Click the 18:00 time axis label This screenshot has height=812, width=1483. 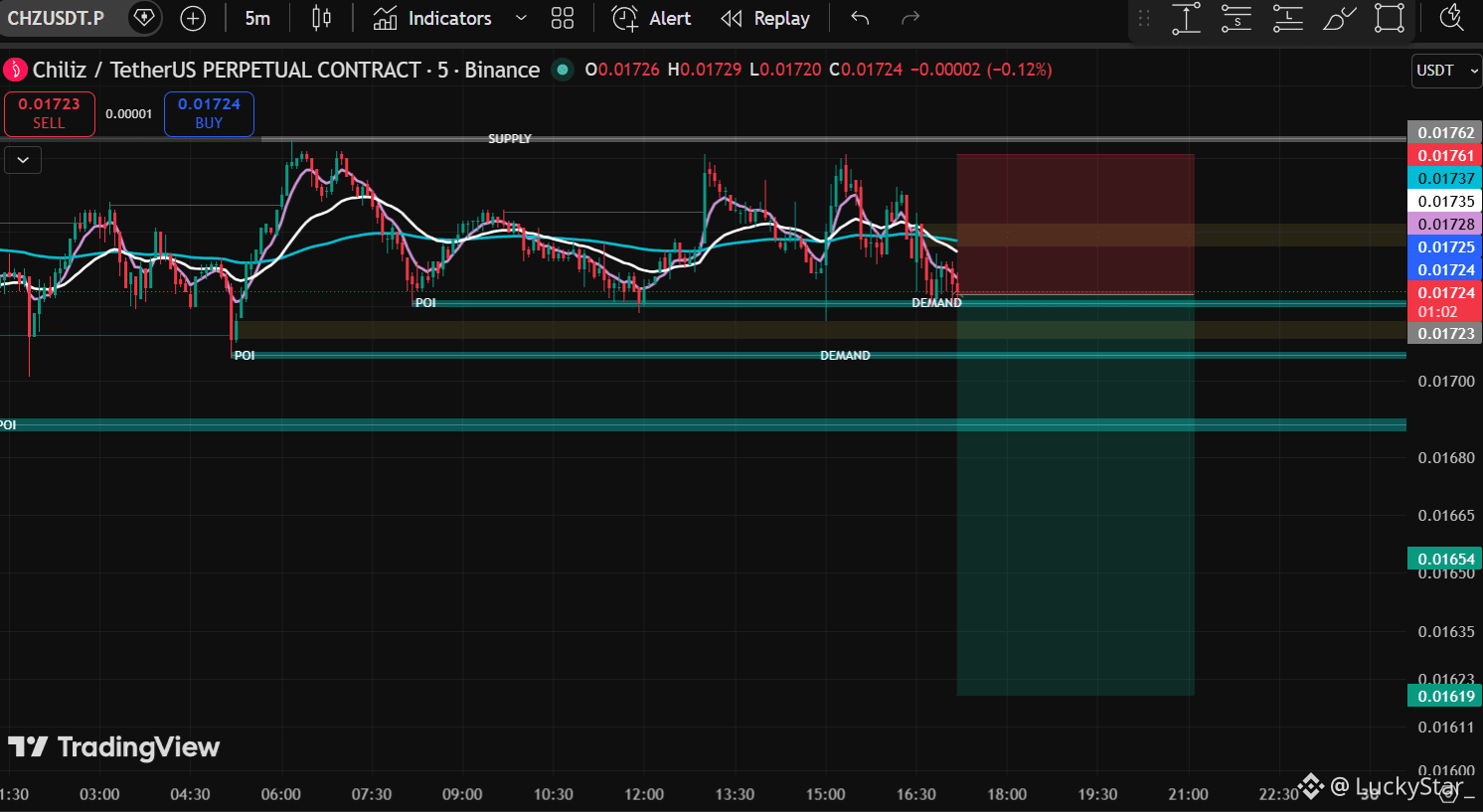pyautogui.click(x=1007, y=794)
